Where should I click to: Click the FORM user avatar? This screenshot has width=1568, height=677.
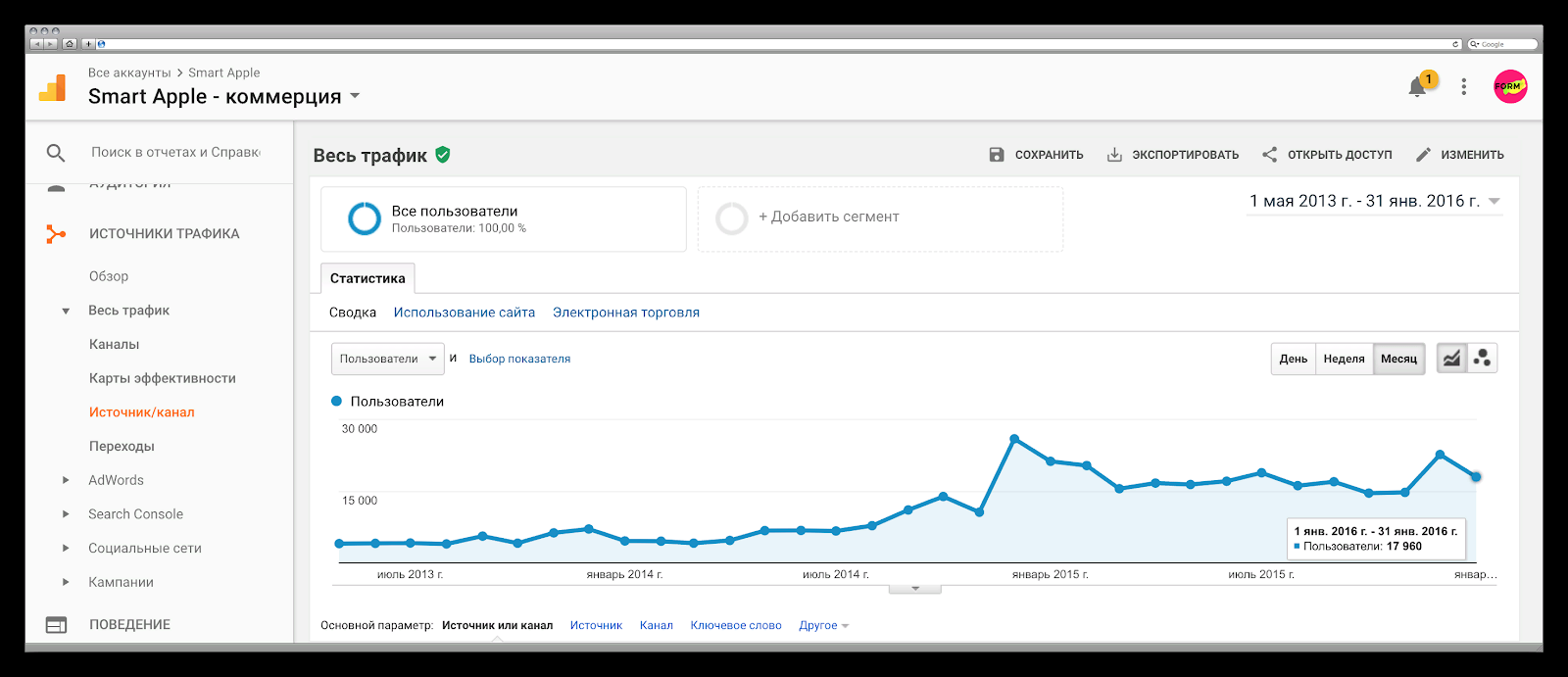(1510, 86)
